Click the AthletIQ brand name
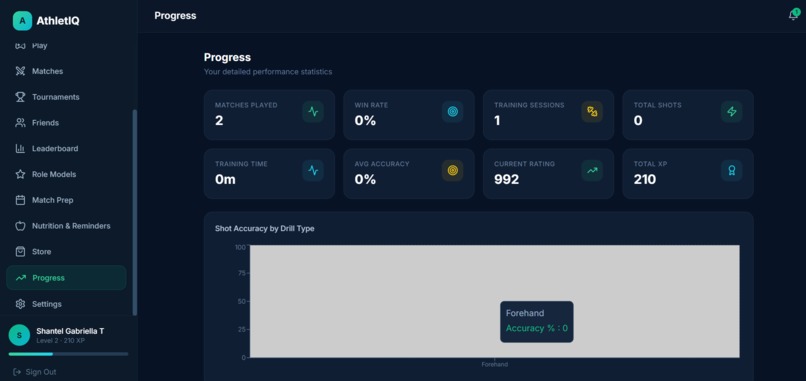The height and width of the screenshot is (381, 806). (58, 21)
